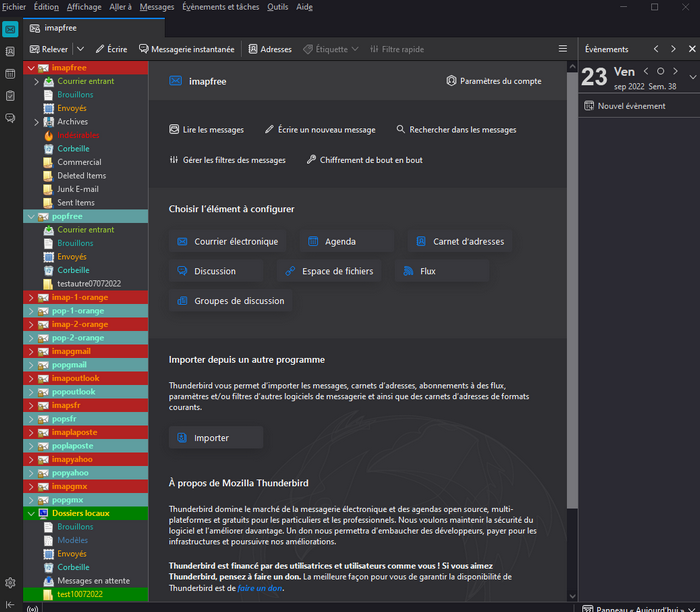
Task: Select the Indésirables junk folder
Action: coord(86,135)
